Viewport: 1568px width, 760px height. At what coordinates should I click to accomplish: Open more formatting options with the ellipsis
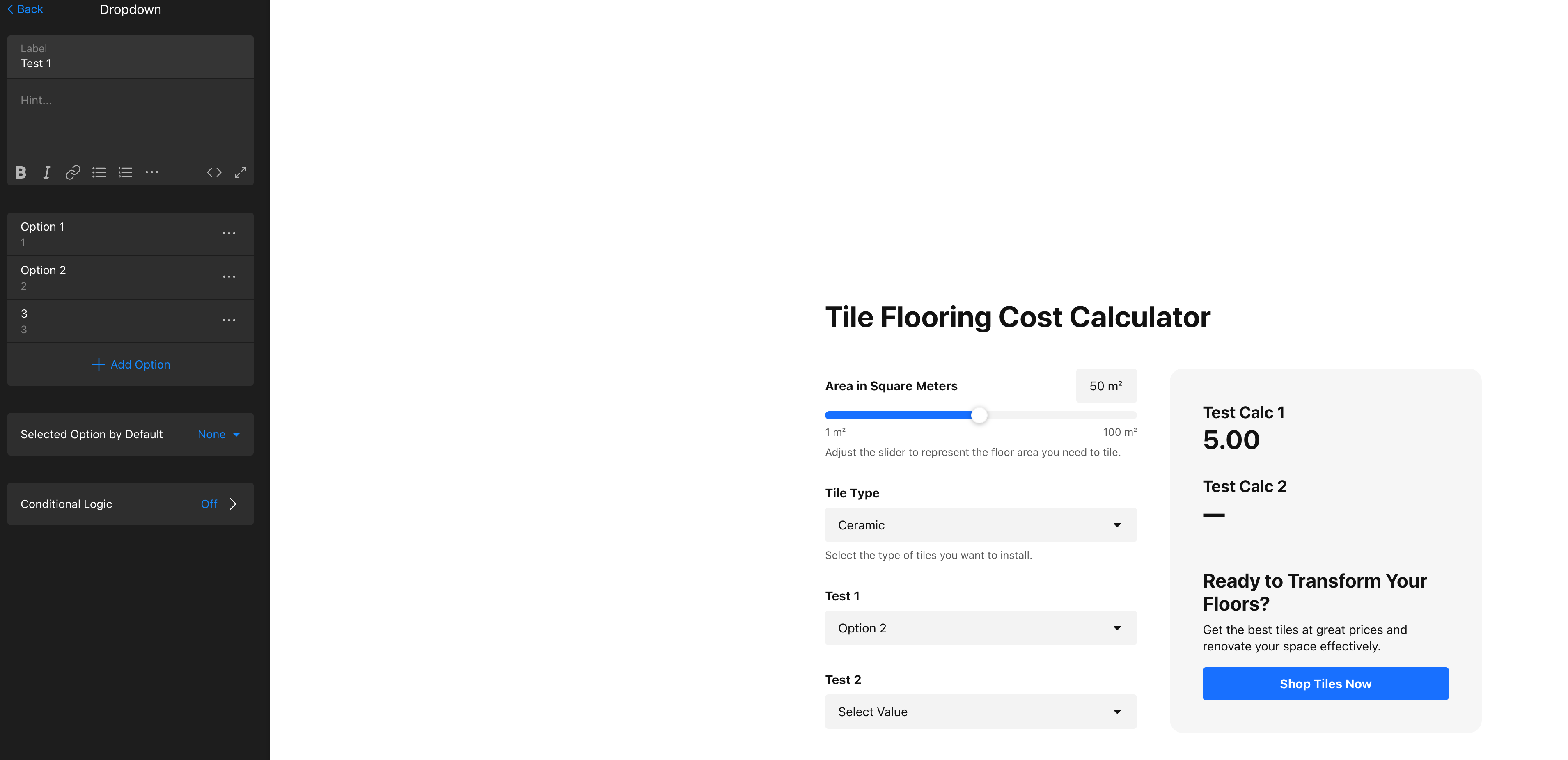(x=151, y=173)
